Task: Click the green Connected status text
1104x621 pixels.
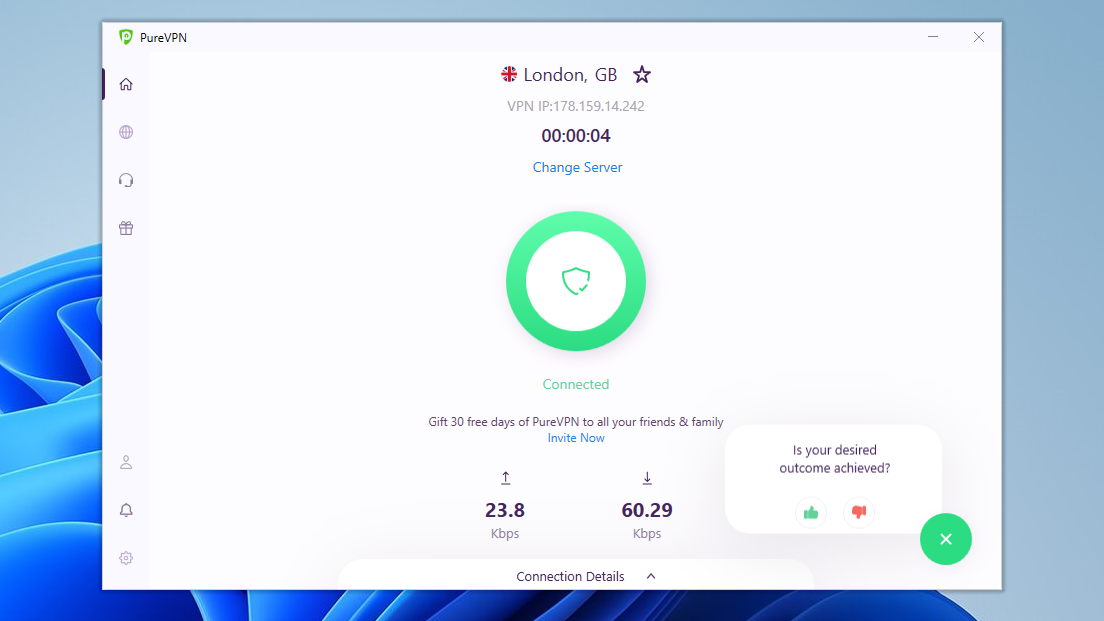Action: (576, 384)
